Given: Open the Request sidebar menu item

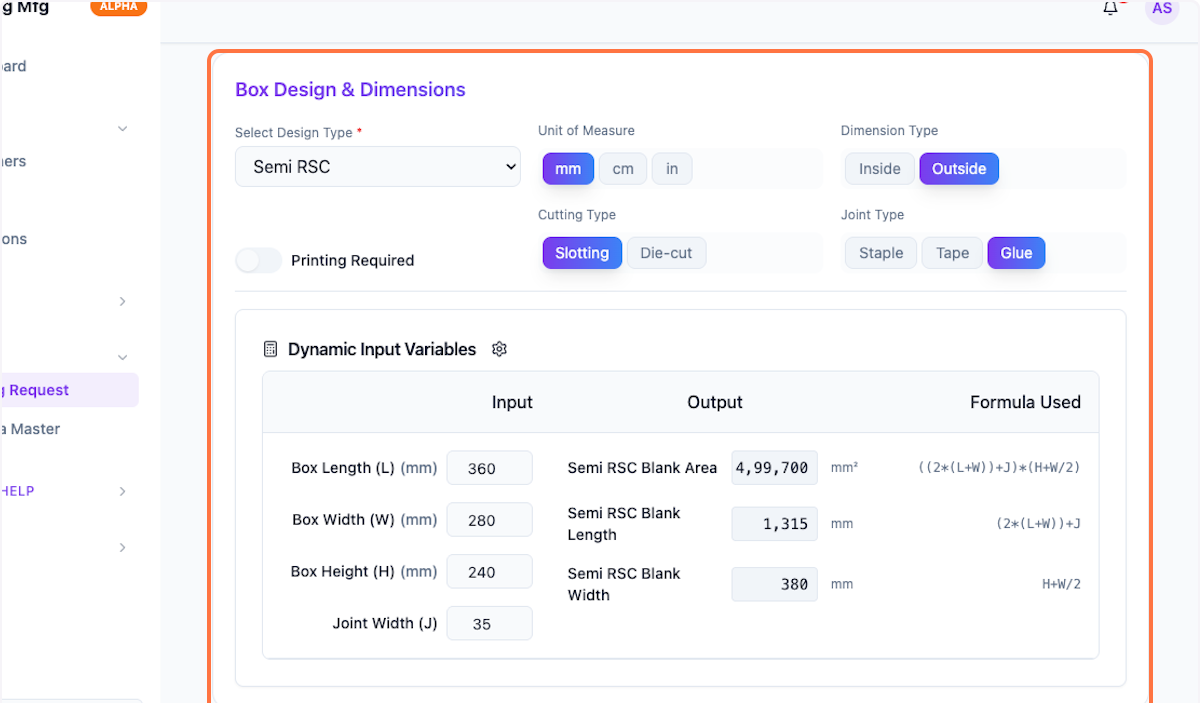Looking at the screenshot, I should (x=40, y=390).
